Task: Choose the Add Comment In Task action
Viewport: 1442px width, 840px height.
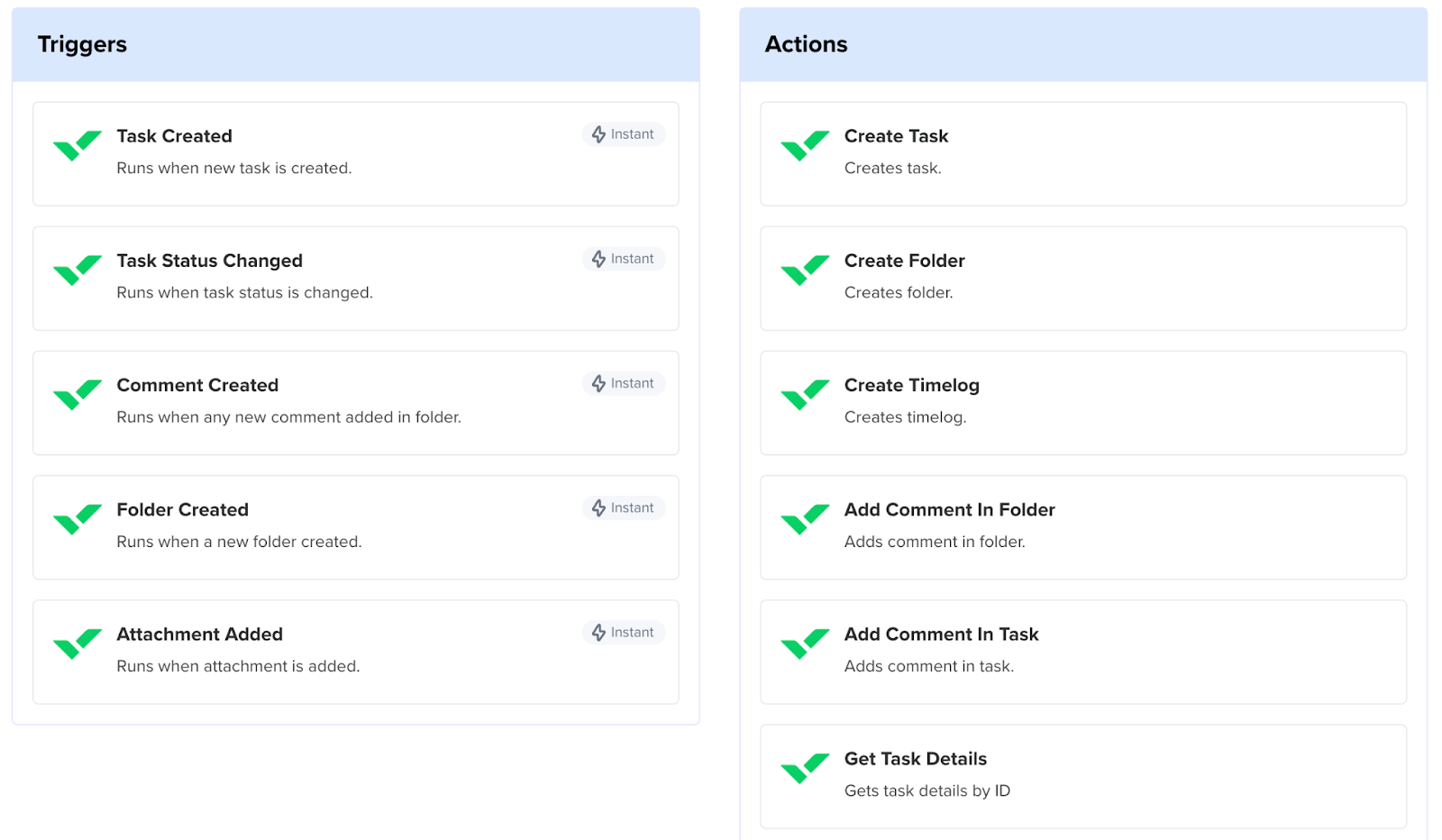Action: click(941, 635)
